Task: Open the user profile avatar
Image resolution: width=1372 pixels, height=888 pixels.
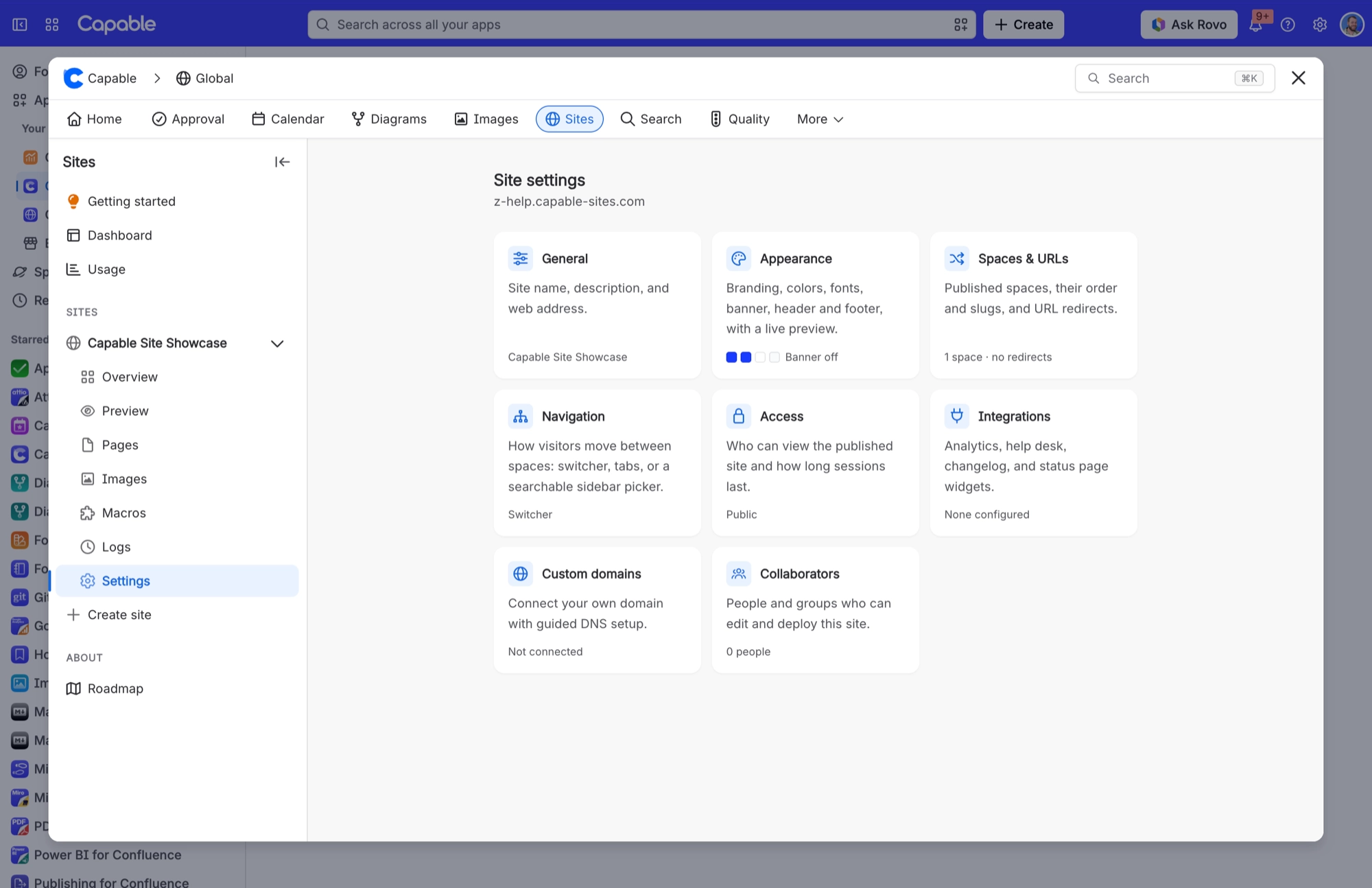Action: click(1352, 25)
